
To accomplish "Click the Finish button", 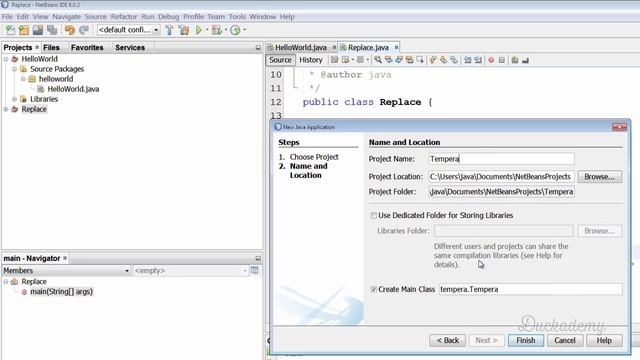I will 526,340.
